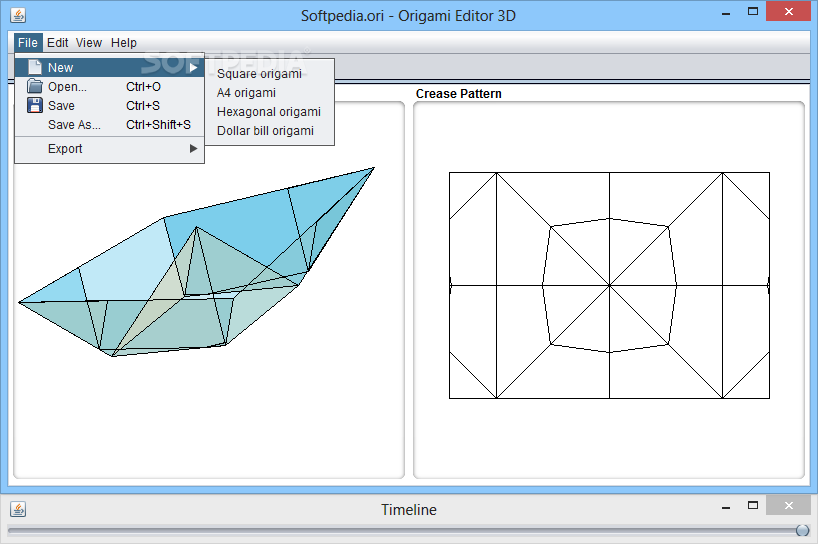
Task: Expand the New submenu arrow
Action: (x=194, y=67)
